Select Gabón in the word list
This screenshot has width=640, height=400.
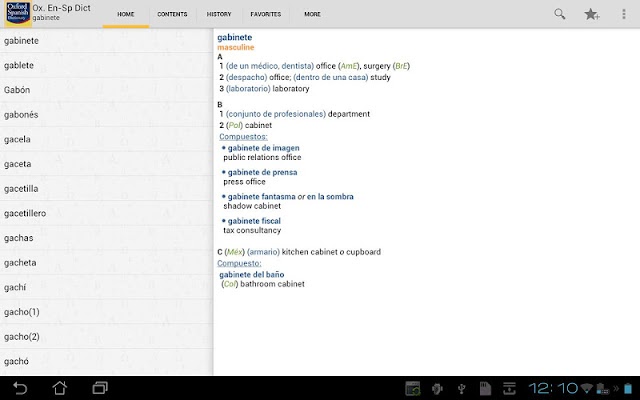click(106, 90)
